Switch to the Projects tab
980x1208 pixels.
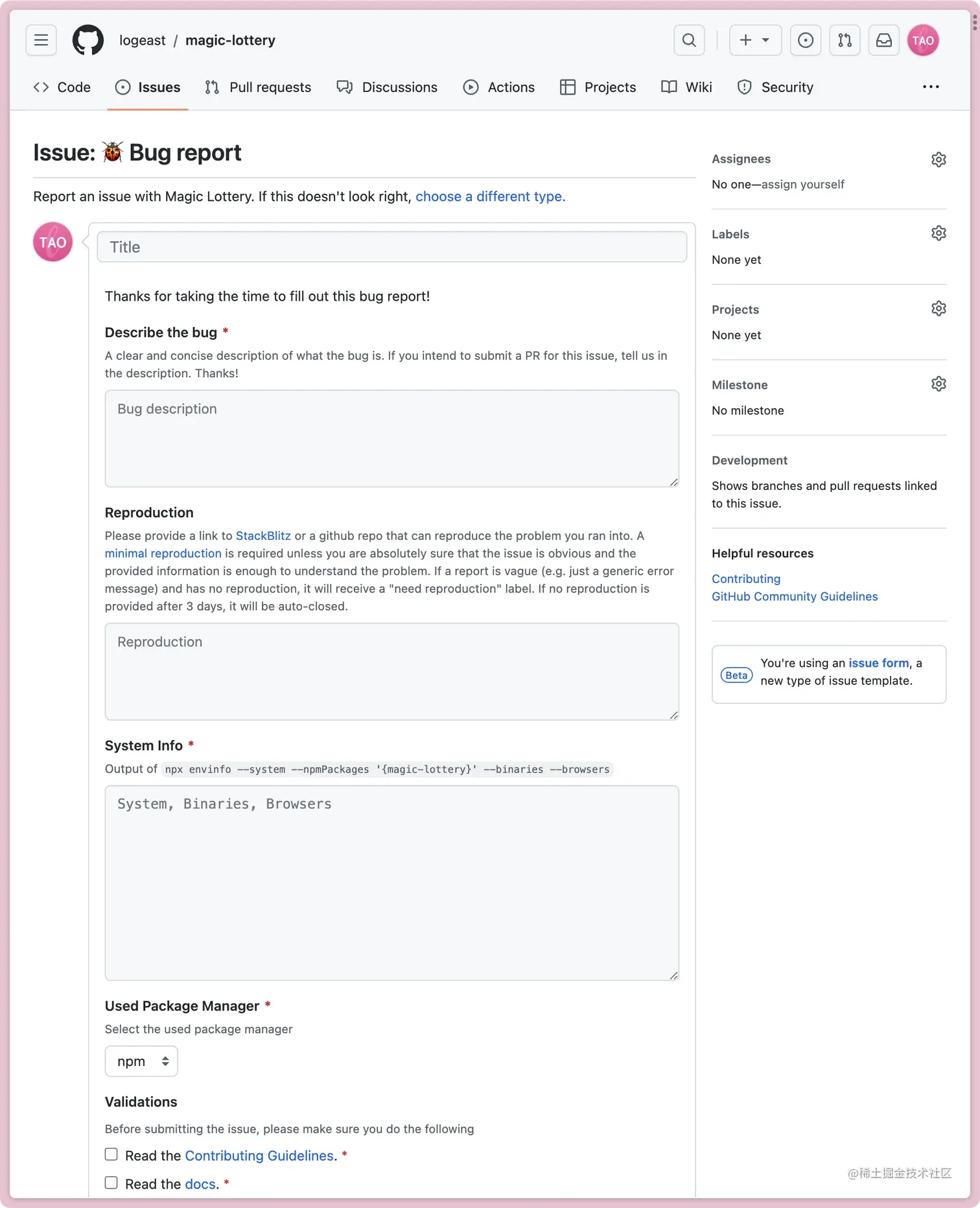[x=598, y=87]
